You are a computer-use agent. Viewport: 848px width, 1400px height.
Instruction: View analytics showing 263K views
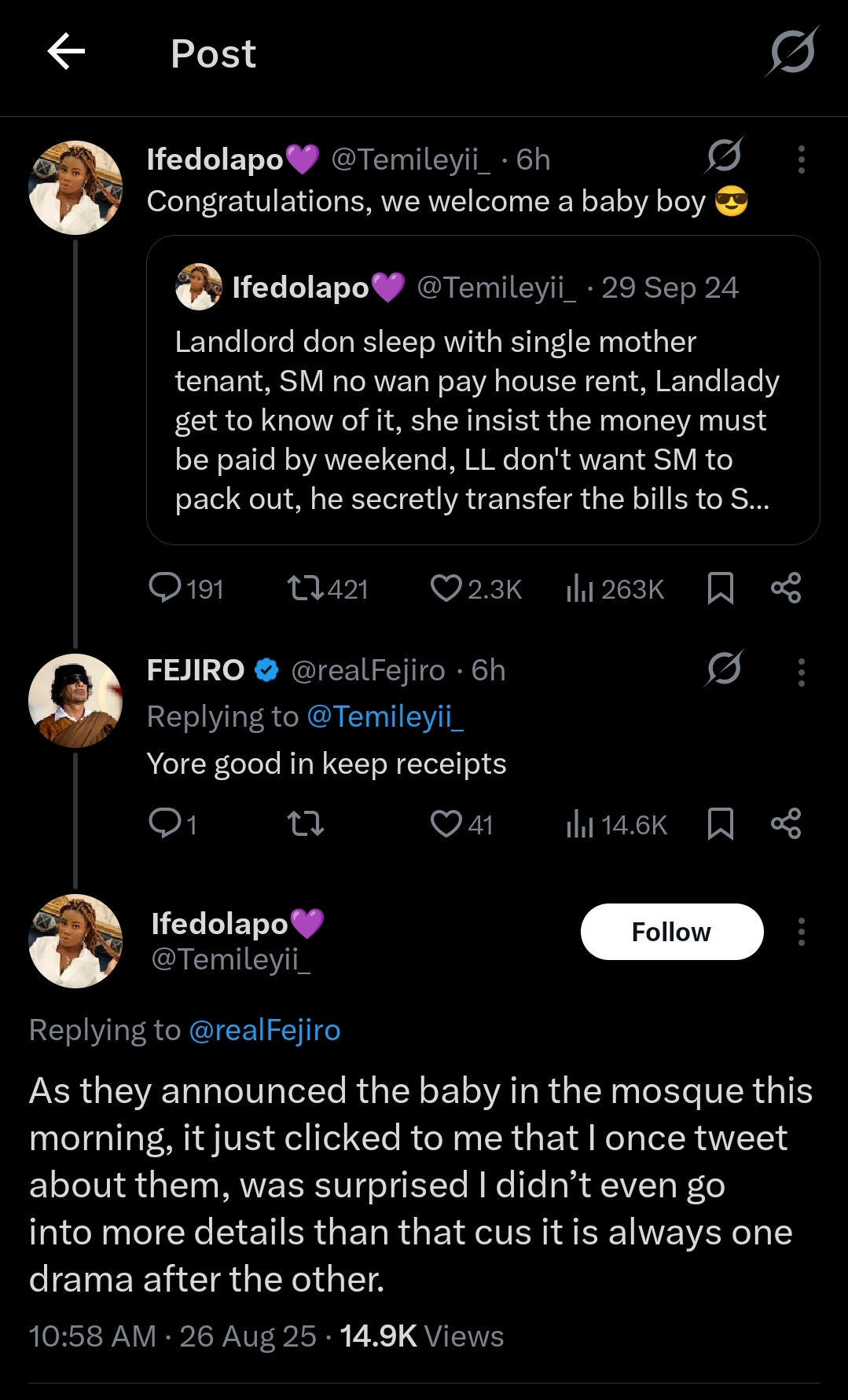pos(615,588)
